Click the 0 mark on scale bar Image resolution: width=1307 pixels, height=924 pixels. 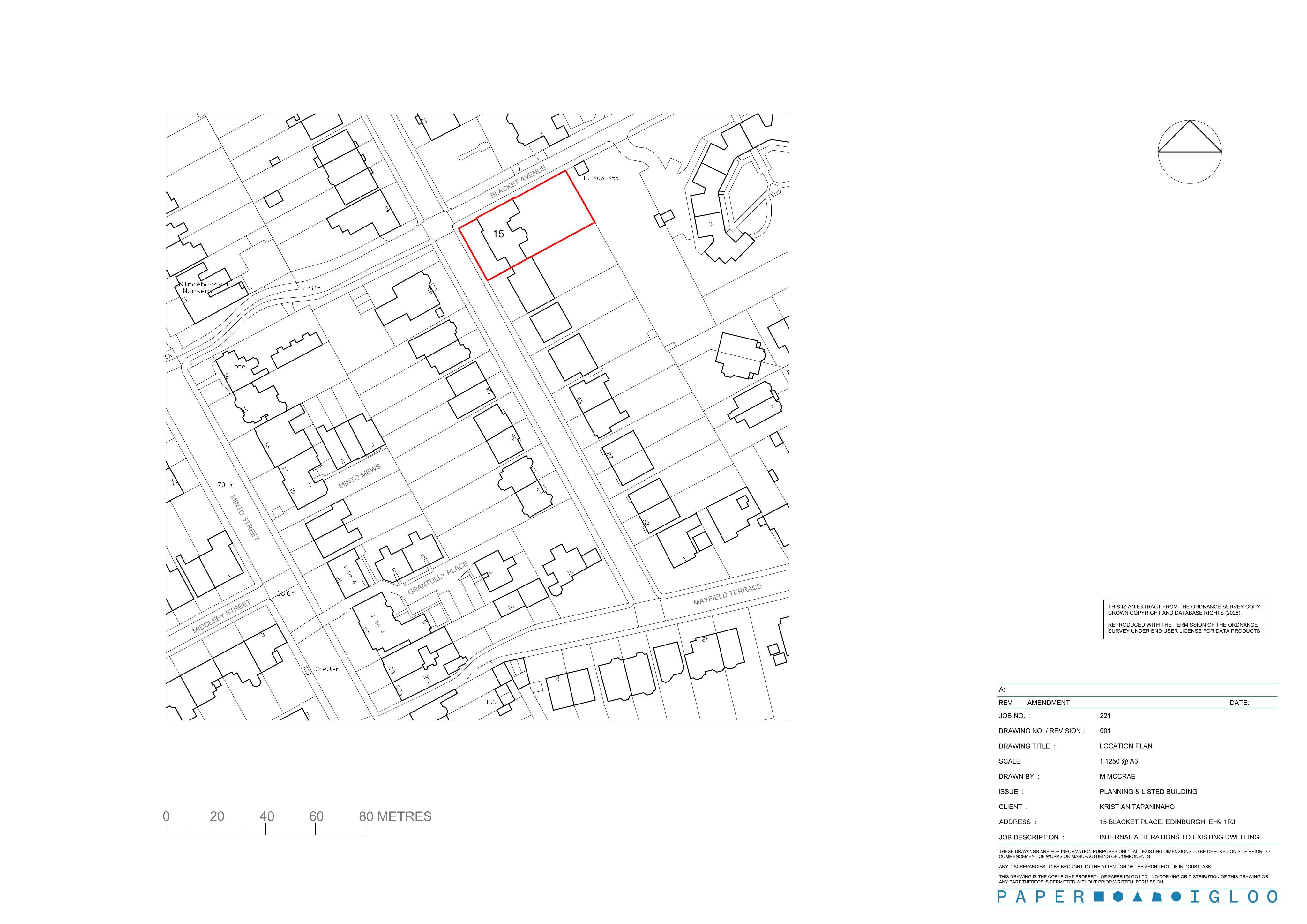pos(166,816)
